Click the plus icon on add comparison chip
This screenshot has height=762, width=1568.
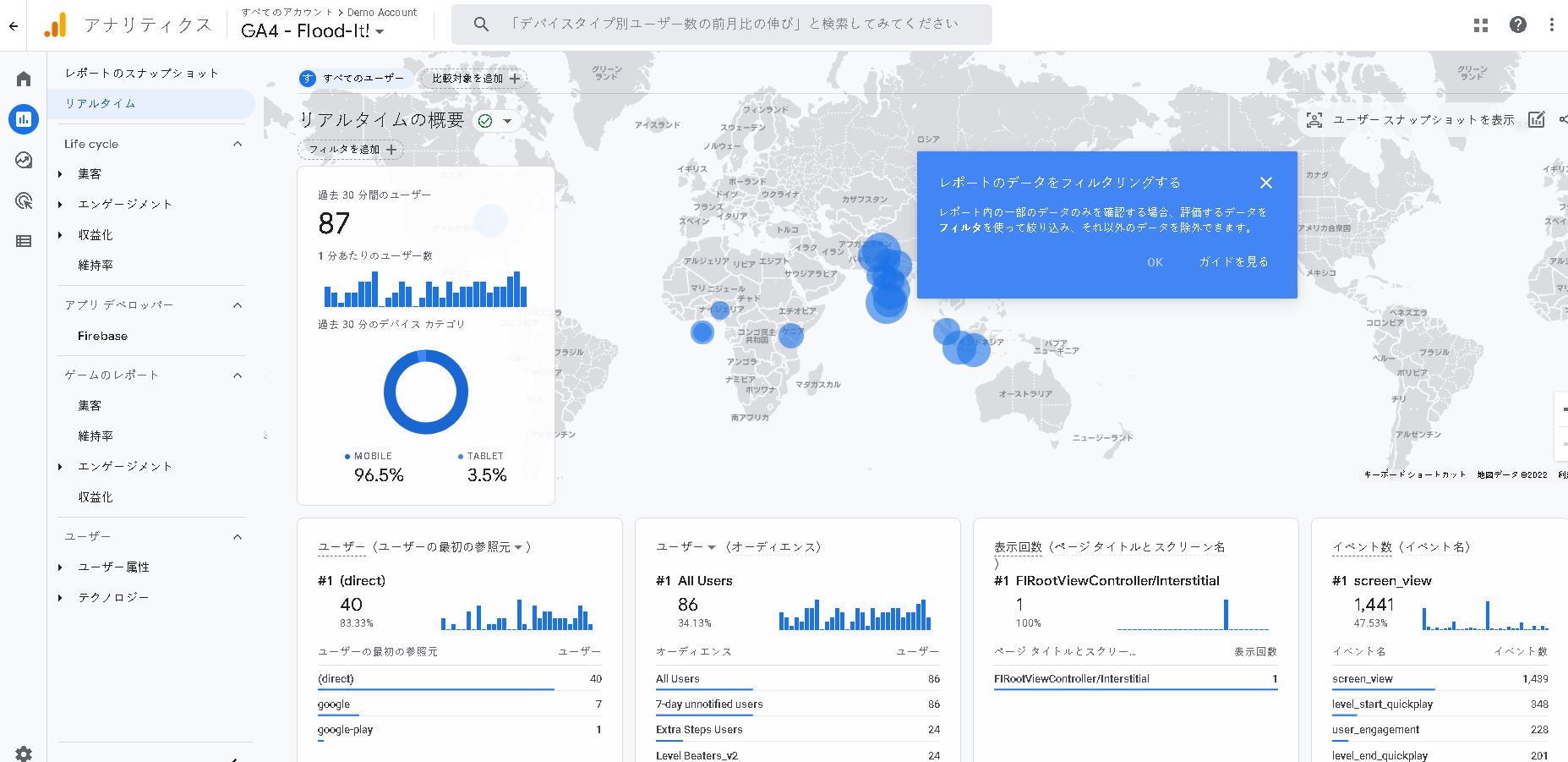(515, 79)
